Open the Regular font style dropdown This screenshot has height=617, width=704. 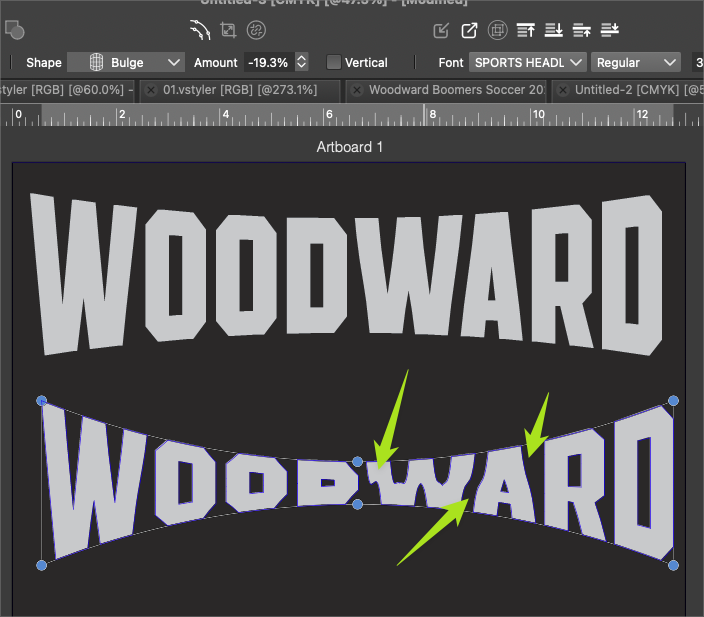[636, 62]
